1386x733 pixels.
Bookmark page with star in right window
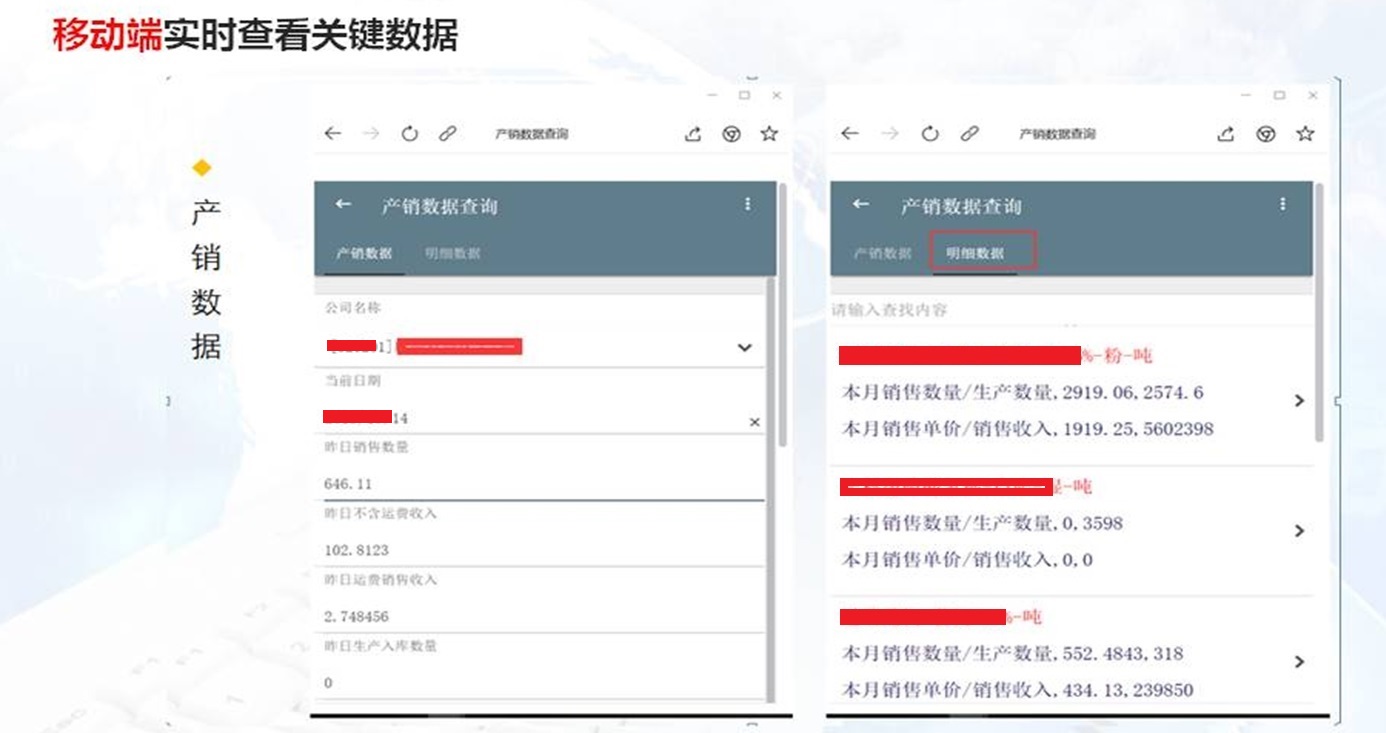pyautogui.click(x=1304, y=134)
